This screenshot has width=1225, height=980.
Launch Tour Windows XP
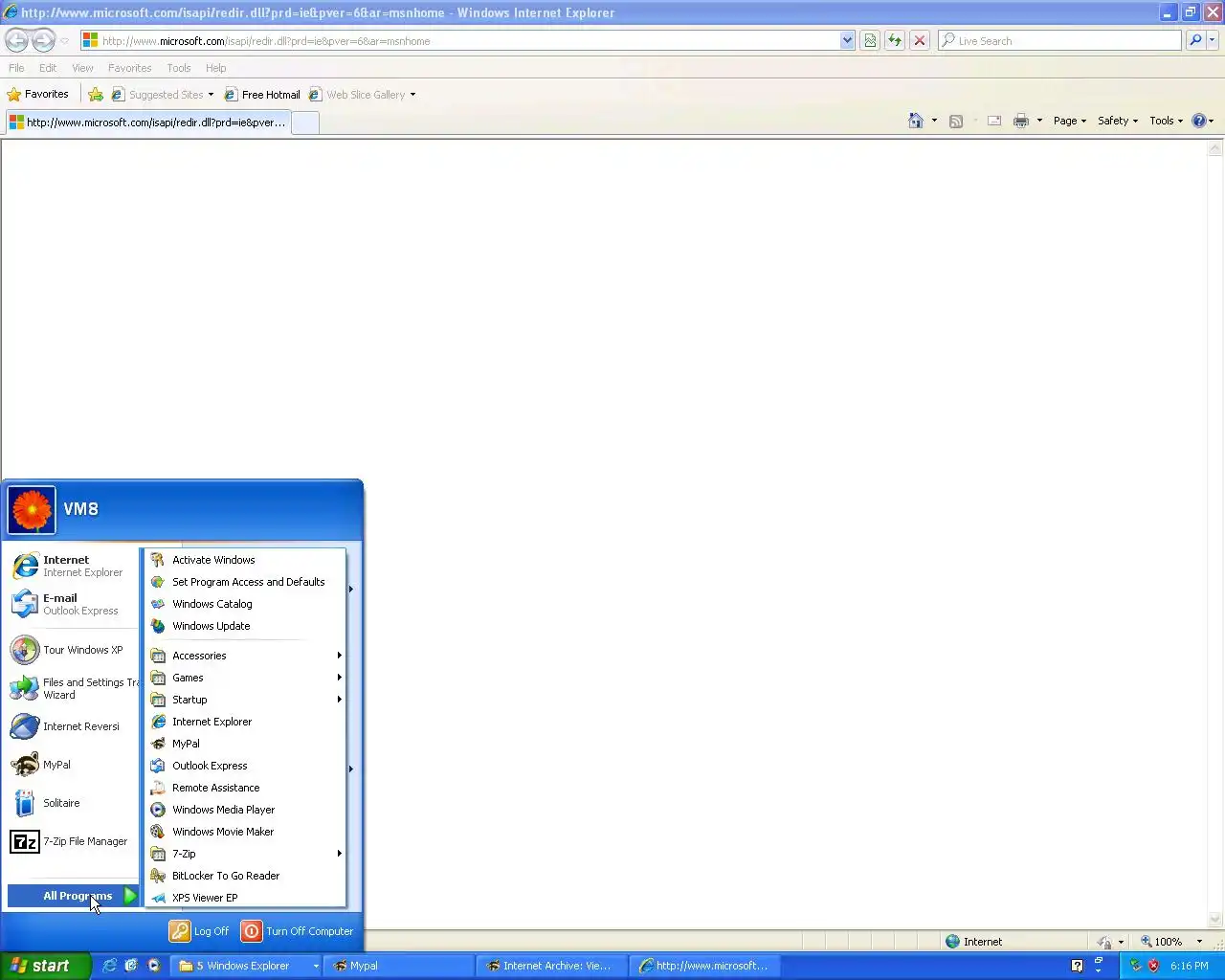click(x=73, y=650)
